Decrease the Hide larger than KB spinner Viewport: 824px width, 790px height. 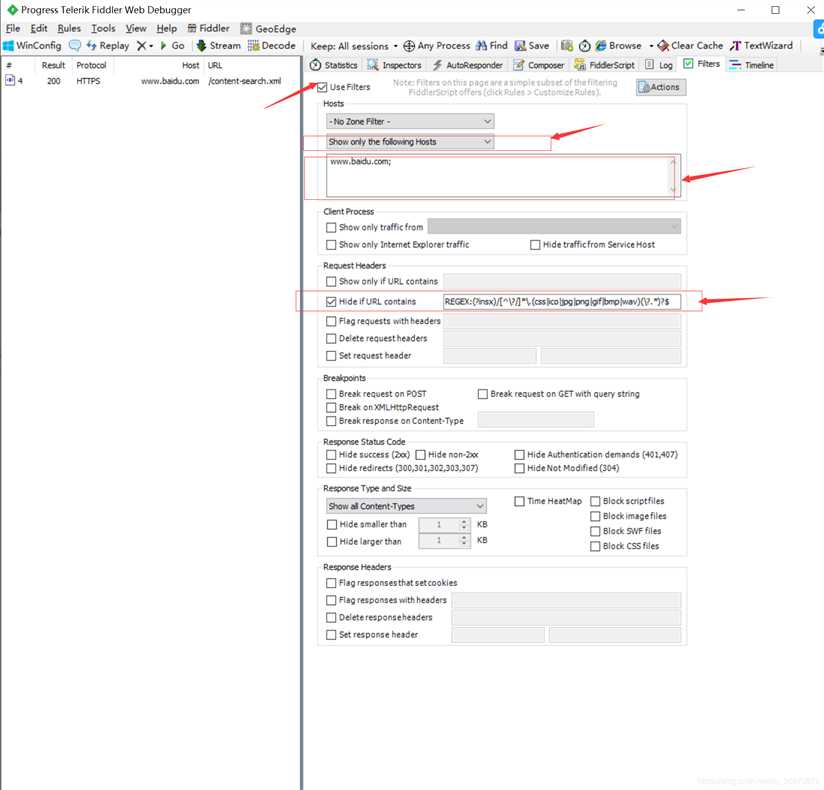pyautogui.click(x=464, y=544)
